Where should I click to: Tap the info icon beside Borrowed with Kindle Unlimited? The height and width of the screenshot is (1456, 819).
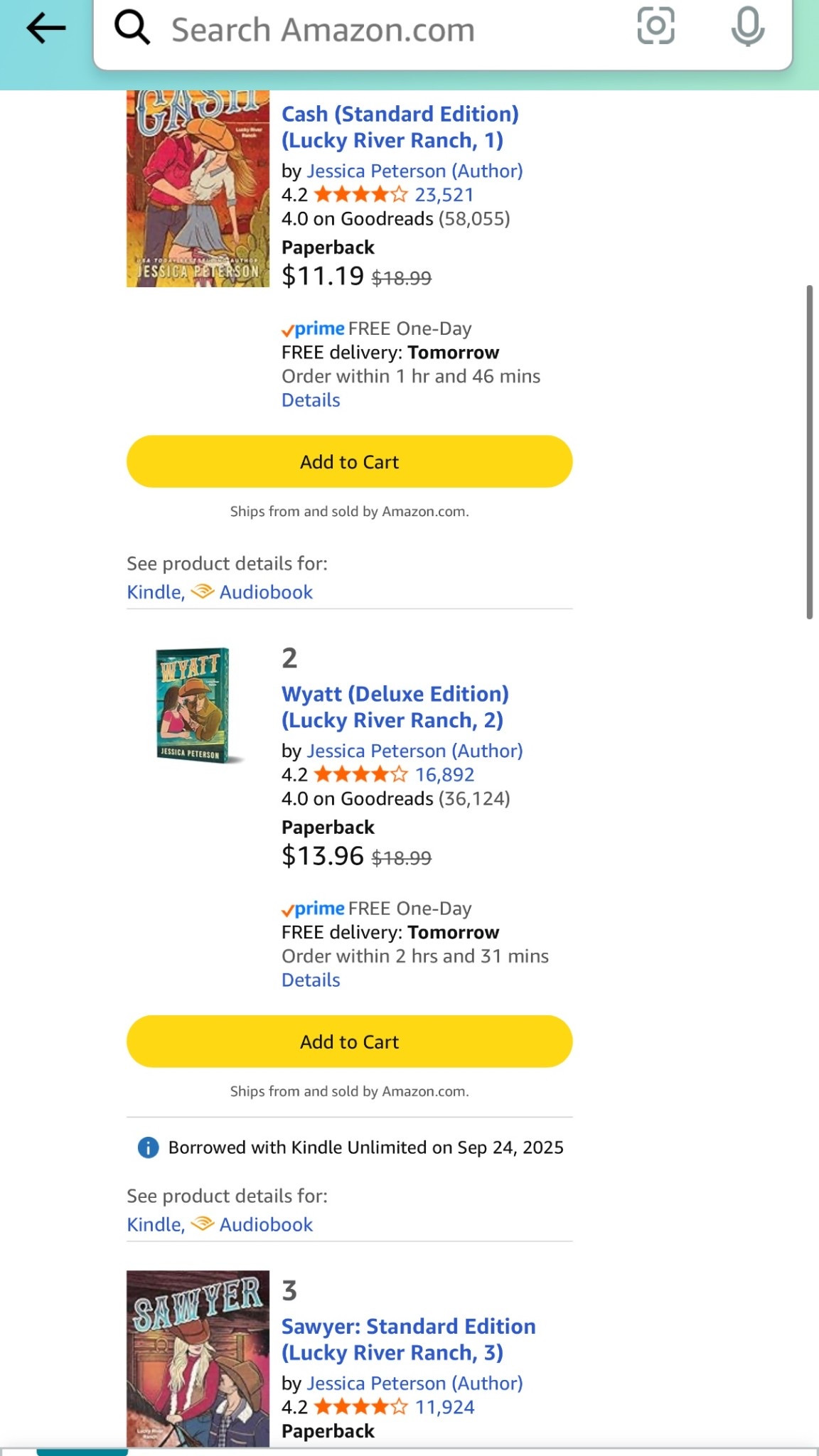pyautogui.click(x=148, y=1147)
